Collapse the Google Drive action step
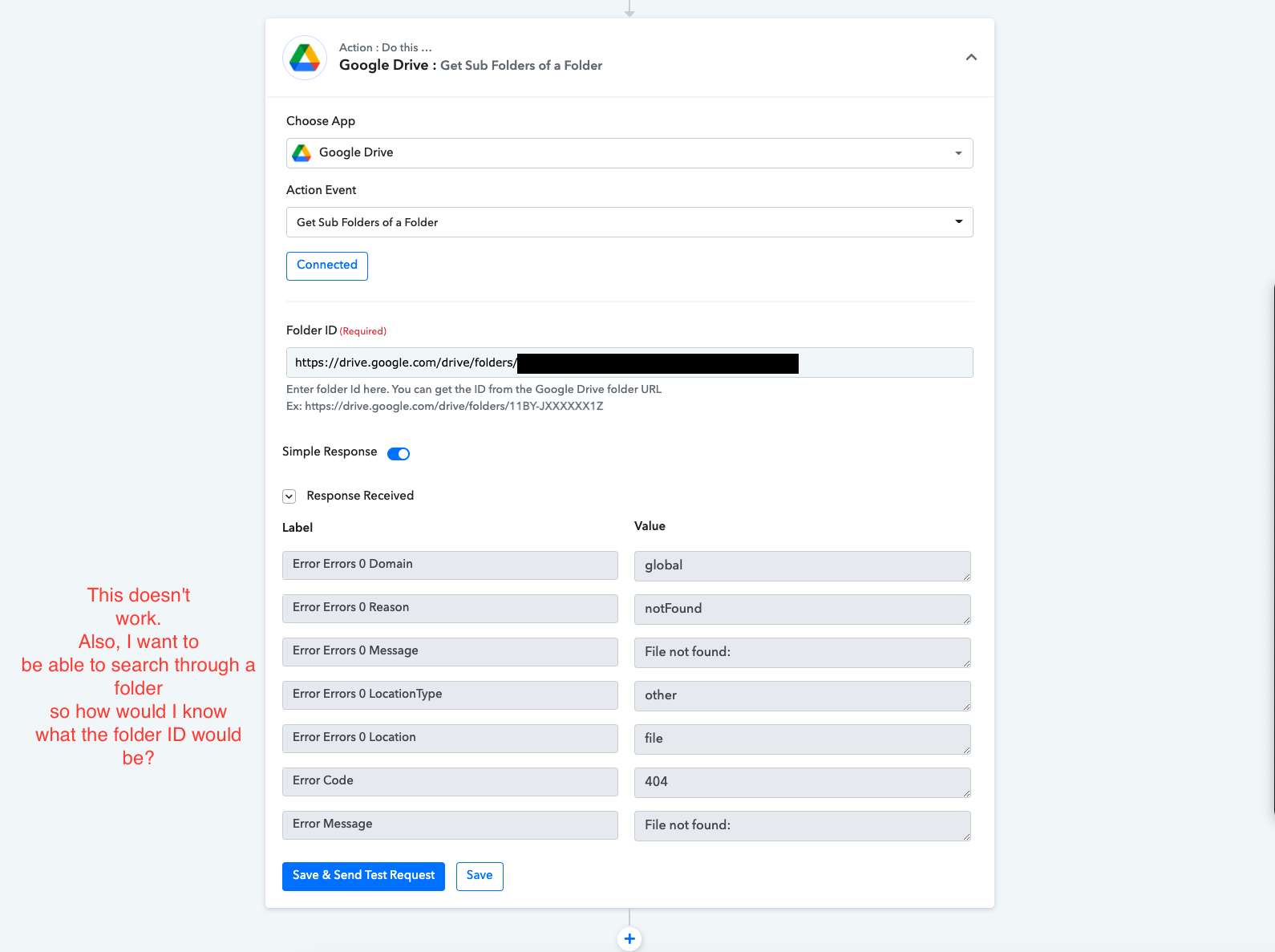 tap(971, 57)
